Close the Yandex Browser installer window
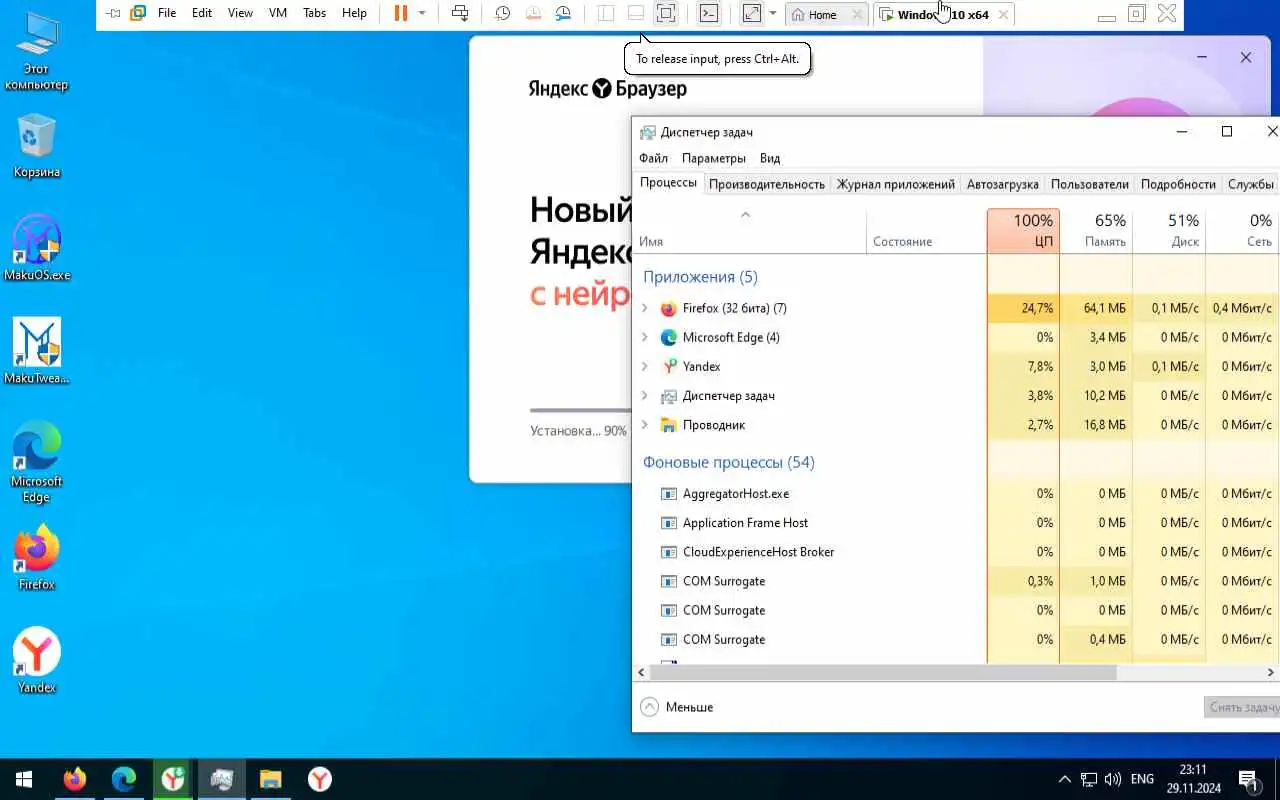 1245,58
